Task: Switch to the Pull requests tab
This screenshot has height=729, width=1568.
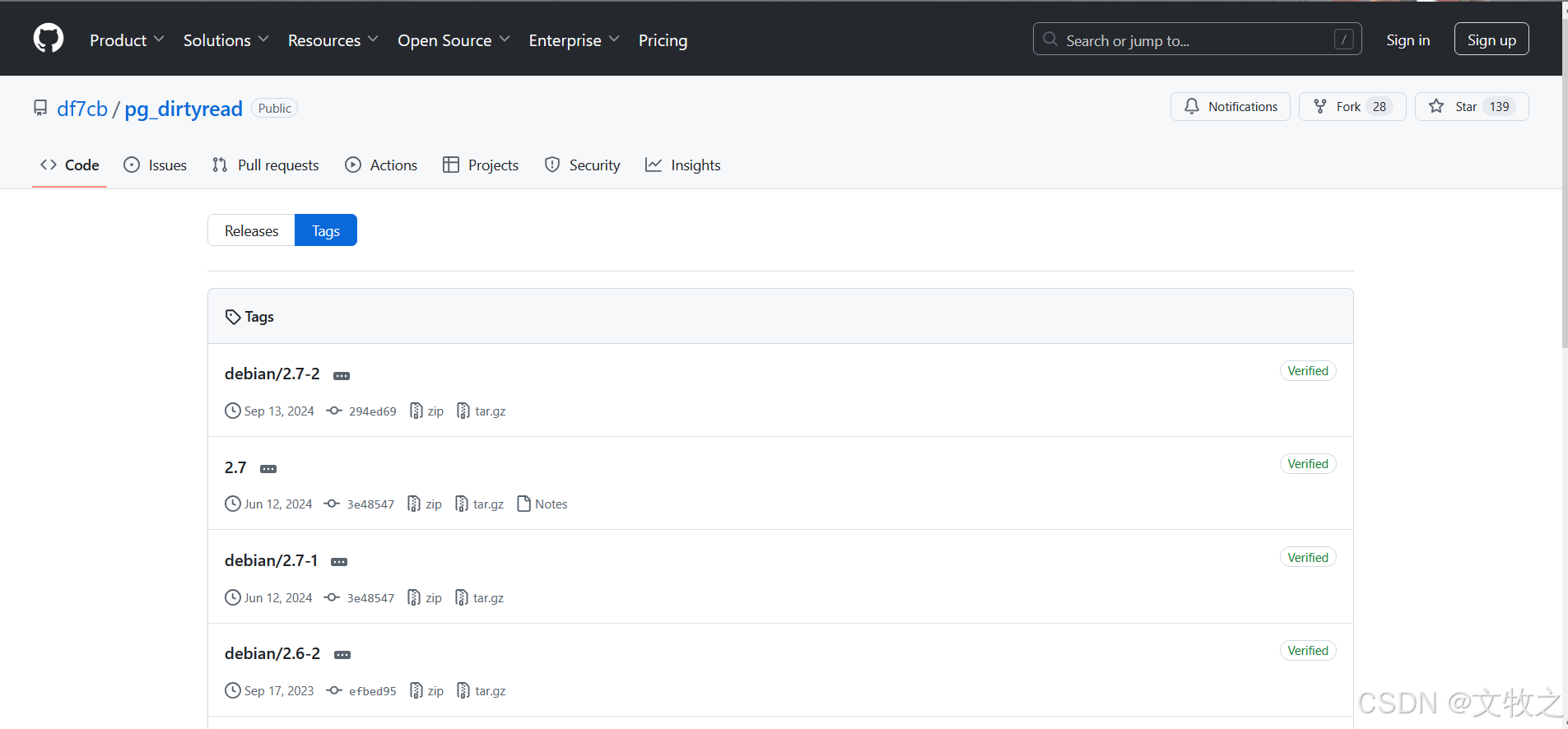Action: tap(265, 165)
